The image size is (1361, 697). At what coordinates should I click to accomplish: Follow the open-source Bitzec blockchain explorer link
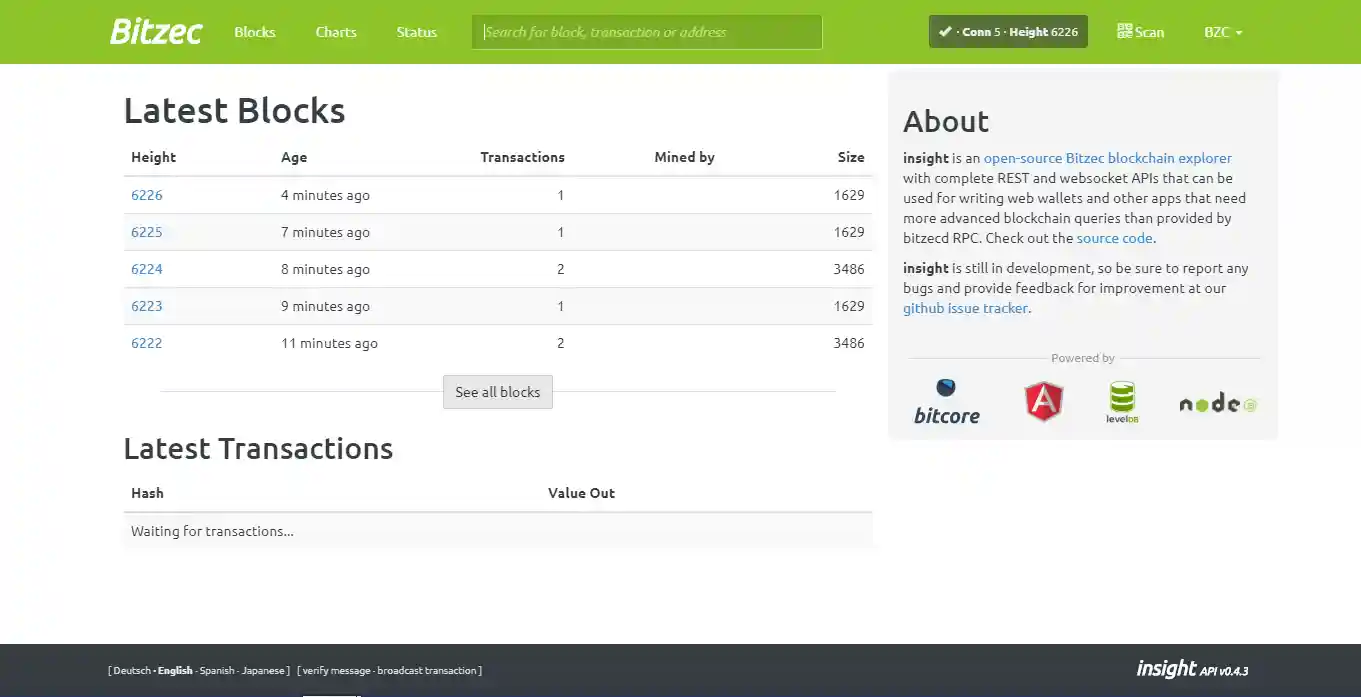tap(1108, 158)
